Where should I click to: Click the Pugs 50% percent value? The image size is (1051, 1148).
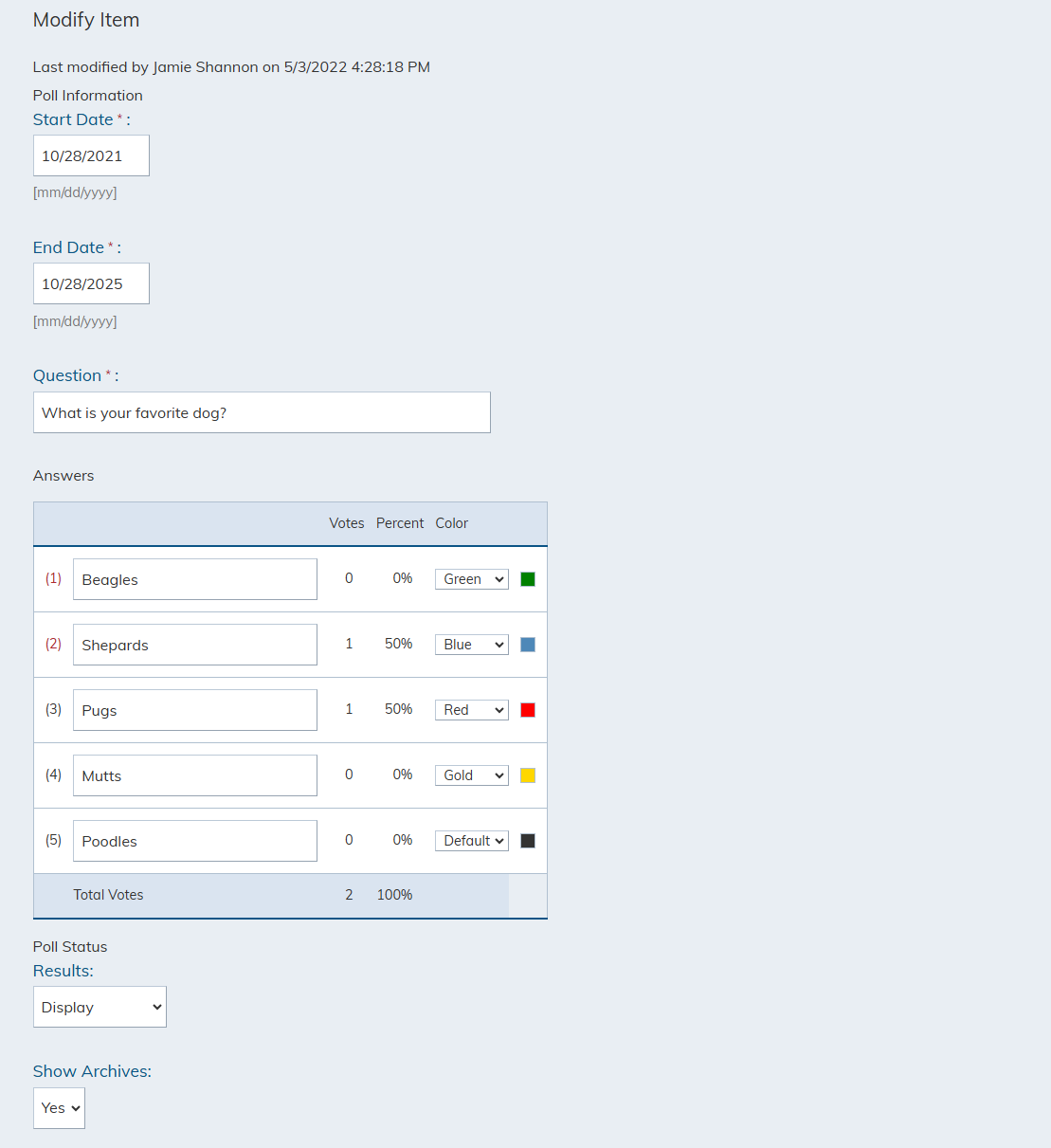(398, 709)
